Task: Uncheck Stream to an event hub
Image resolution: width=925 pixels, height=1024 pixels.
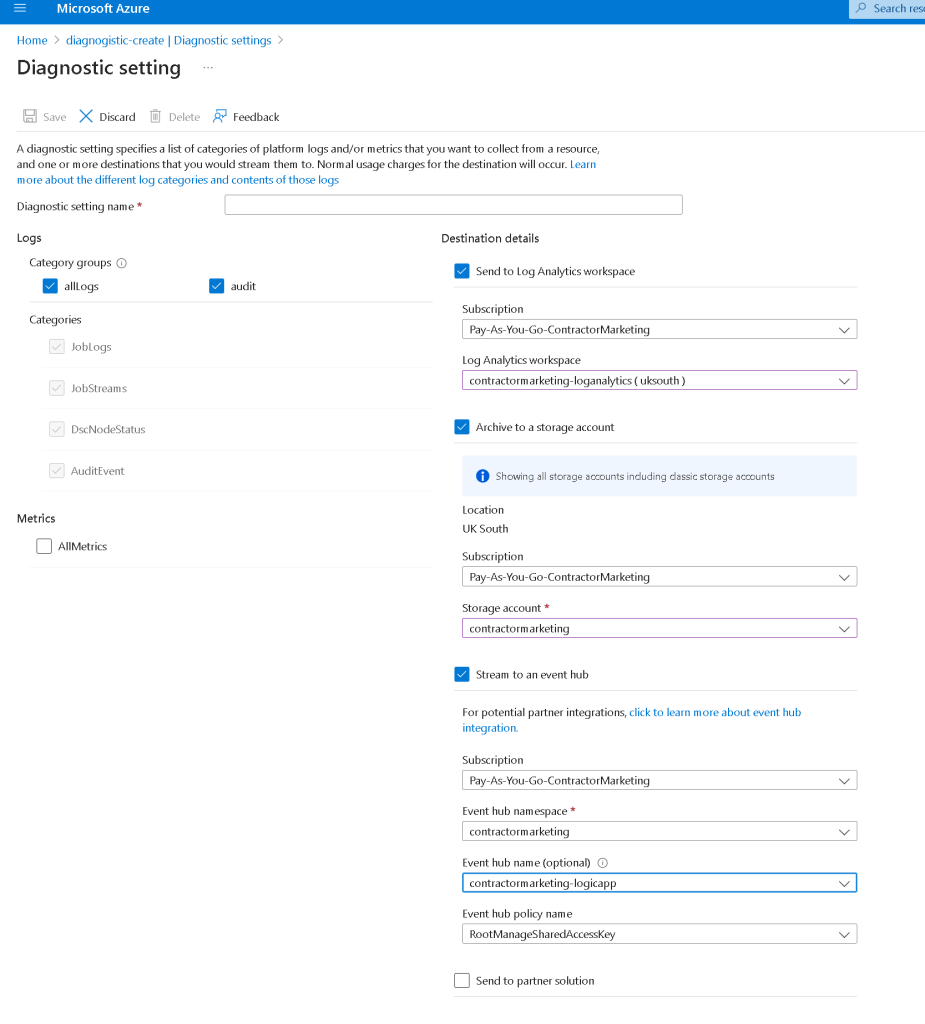Action: (462, 675)
